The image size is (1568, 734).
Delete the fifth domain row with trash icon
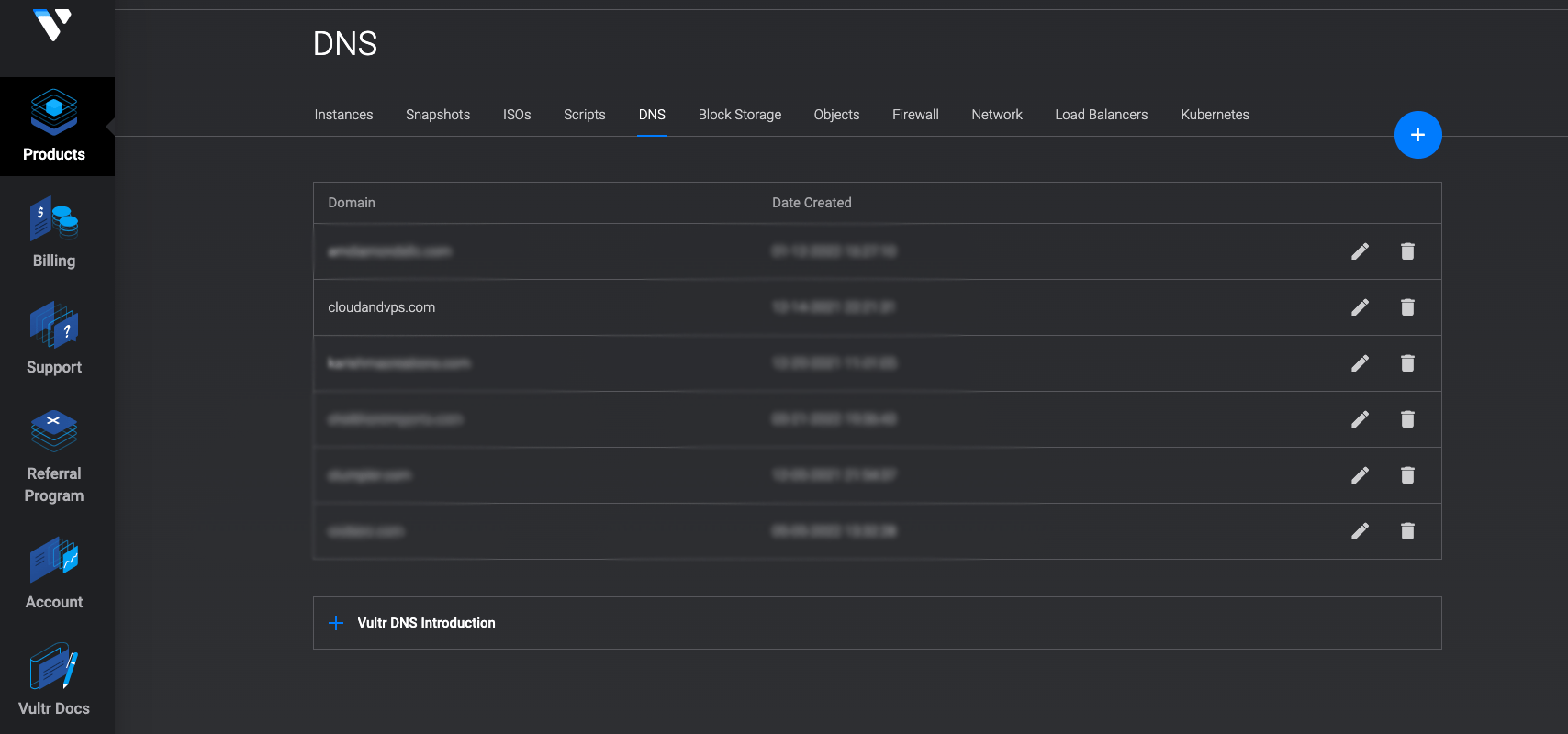pos(1407,475)
